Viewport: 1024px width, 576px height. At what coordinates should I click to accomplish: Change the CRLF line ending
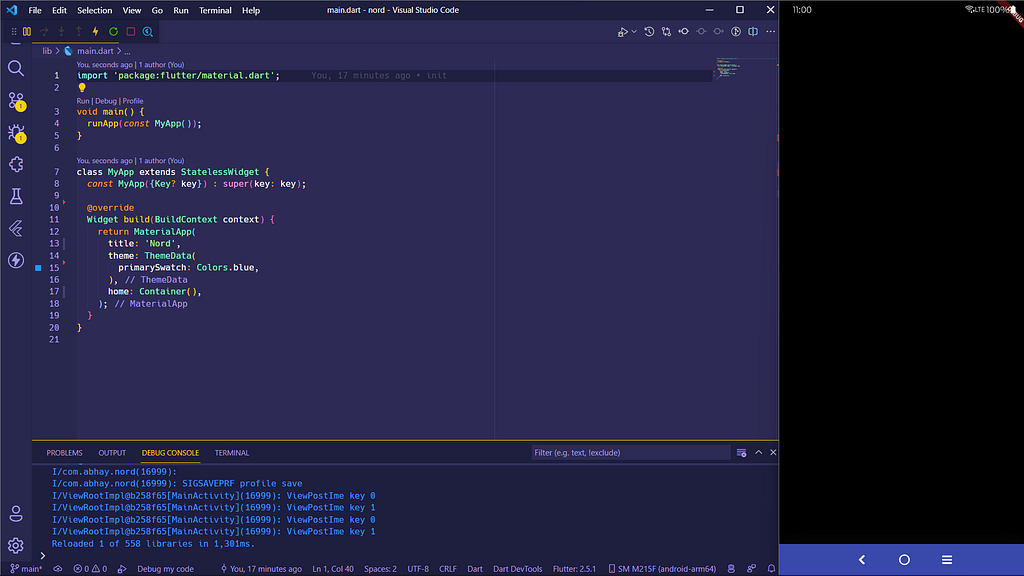pyautogui.click(x=448, y=569)
